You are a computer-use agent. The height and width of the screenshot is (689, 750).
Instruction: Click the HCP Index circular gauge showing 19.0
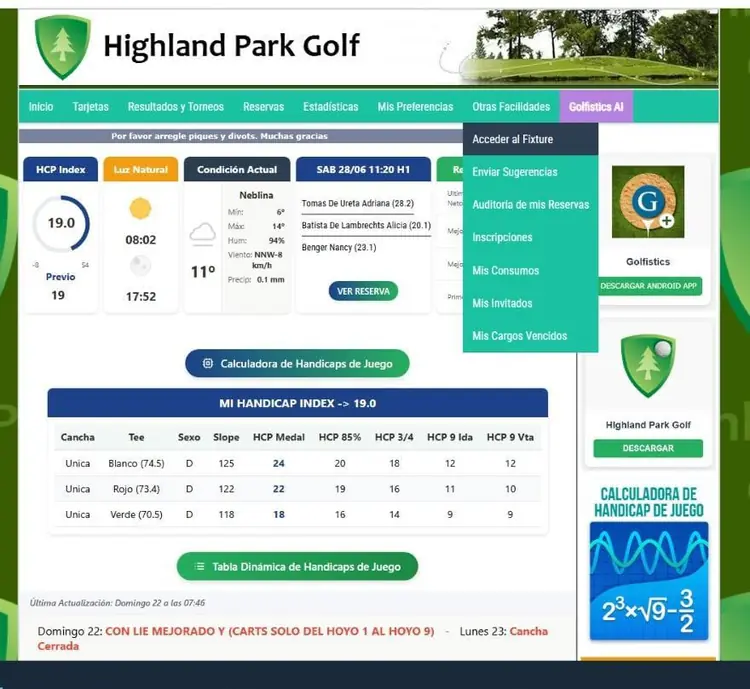click(61, 223)
